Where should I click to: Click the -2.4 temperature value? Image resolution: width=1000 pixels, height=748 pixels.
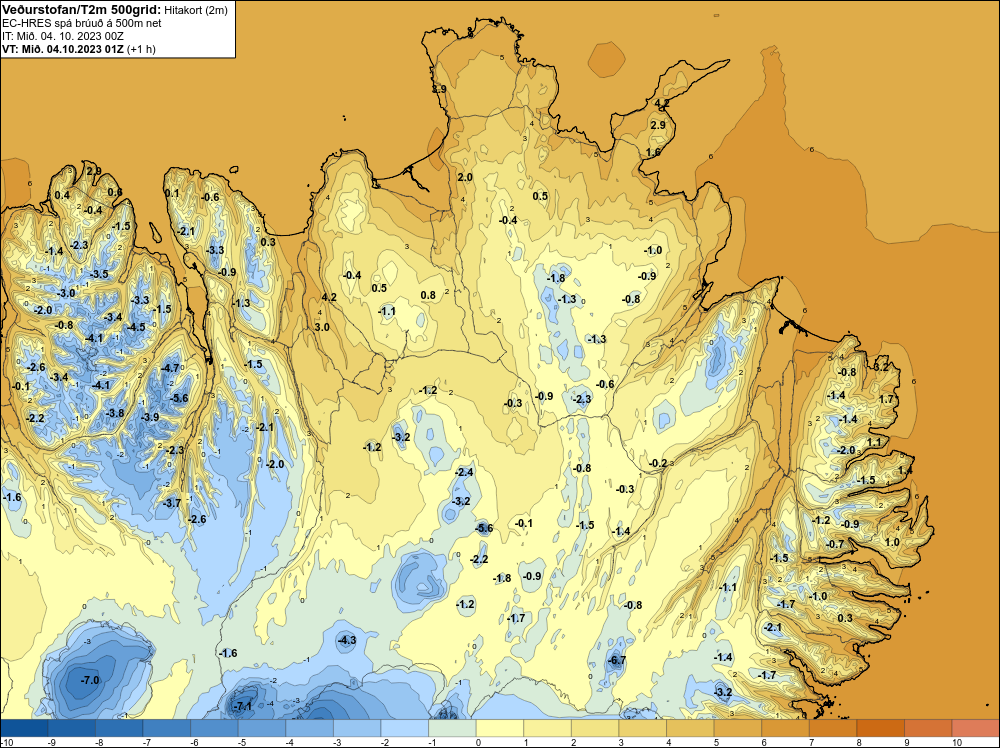[x=464, y=473]
